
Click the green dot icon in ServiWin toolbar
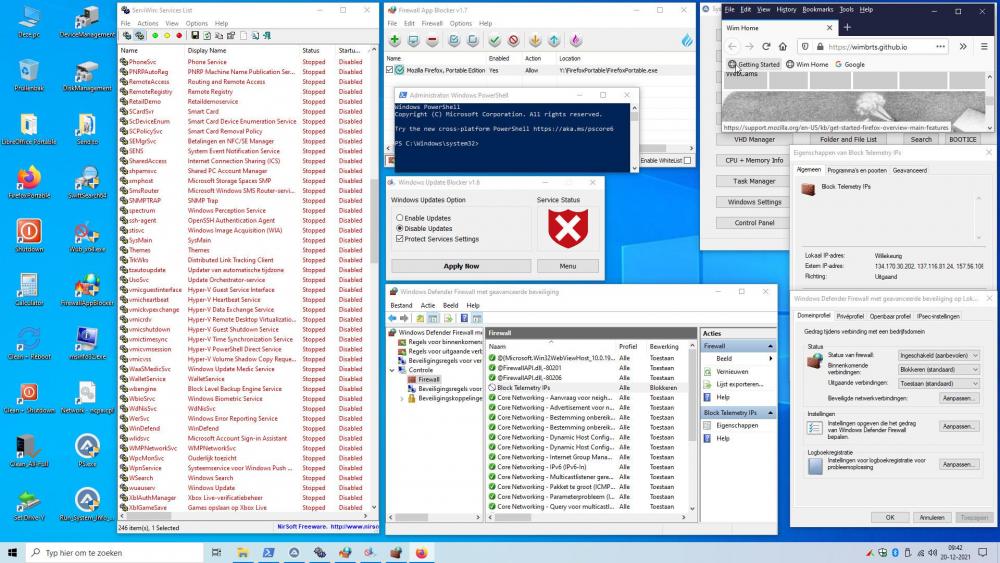155,36
